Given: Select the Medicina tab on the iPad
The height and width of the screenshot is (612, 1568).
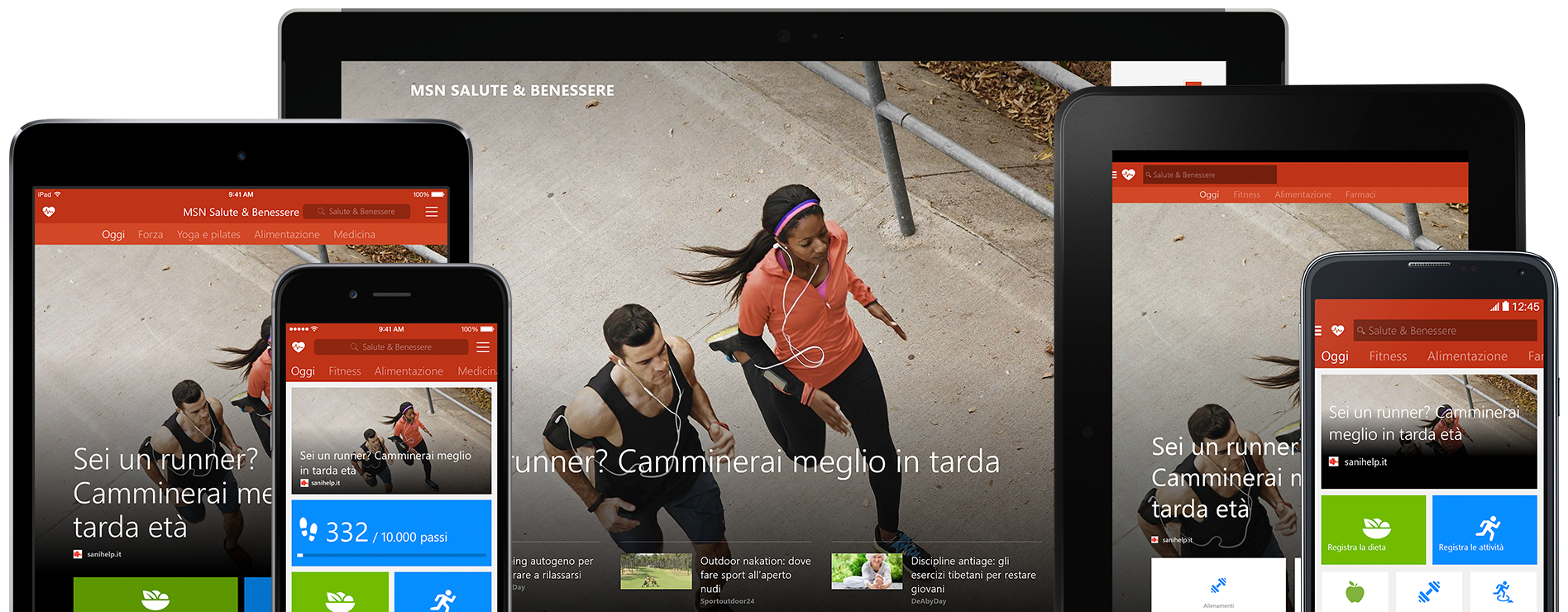Looking at the screenshot, I should (354, 235).
